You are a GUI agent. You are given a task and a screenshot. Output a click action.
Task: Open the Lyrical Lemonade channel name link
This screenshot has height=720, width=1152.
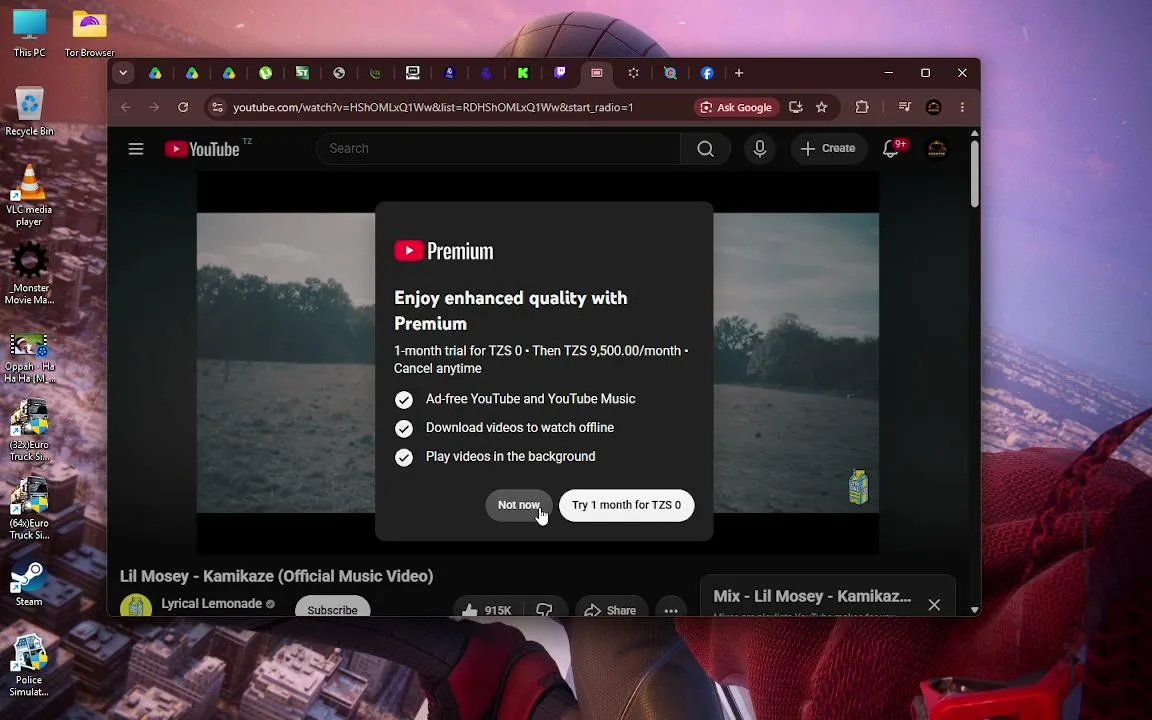coord(212,604)
